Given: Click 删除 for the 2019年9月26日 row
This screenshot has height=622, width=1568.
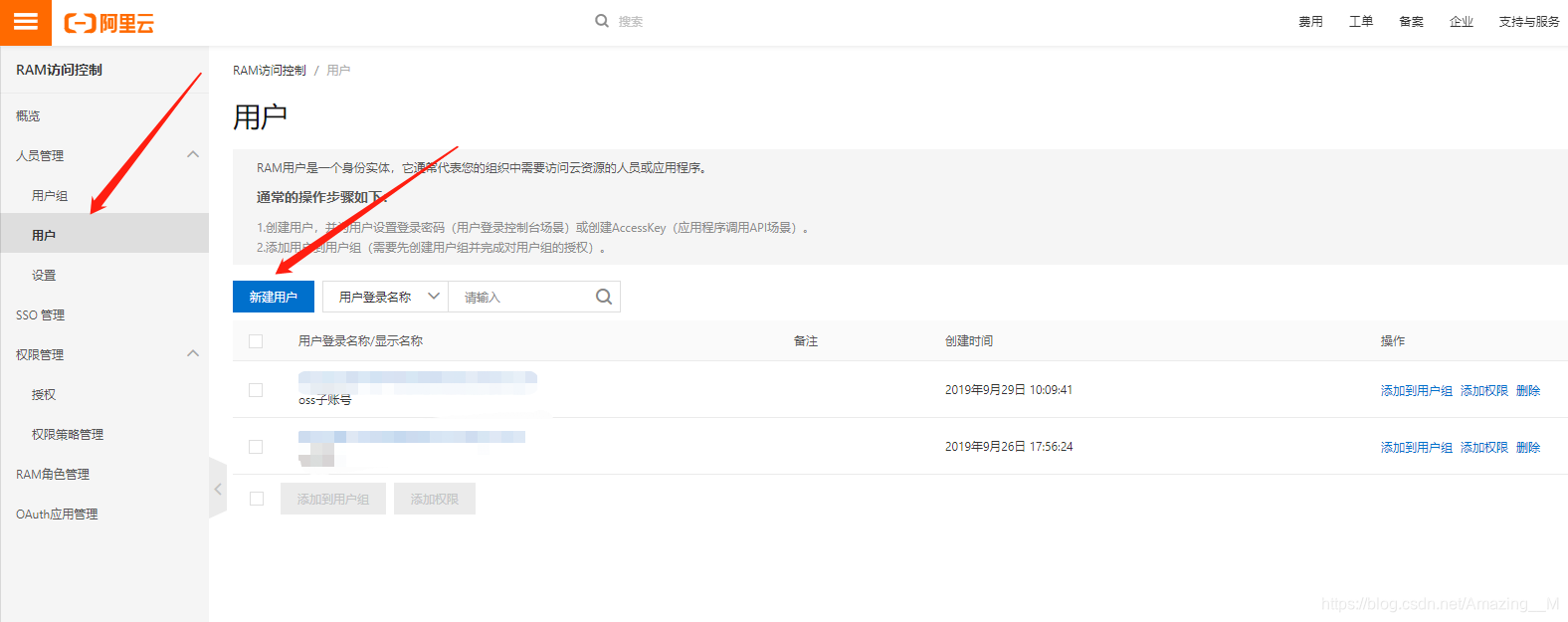Looking at the screenshot, I should [x=1528, y=448].
